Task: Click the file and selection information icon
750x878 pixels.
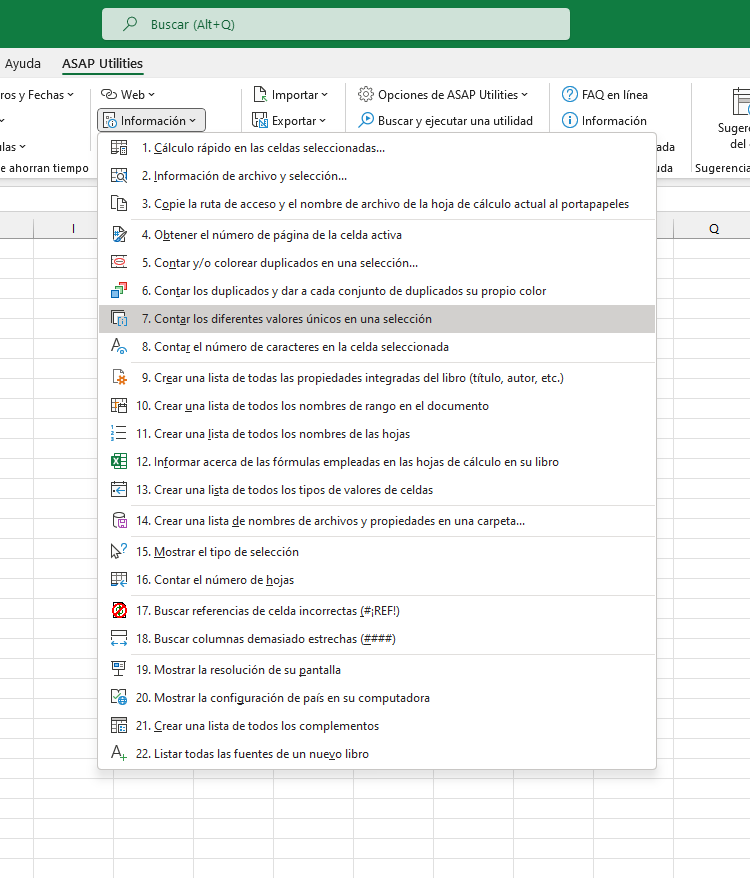Action: tap(119, 176)
